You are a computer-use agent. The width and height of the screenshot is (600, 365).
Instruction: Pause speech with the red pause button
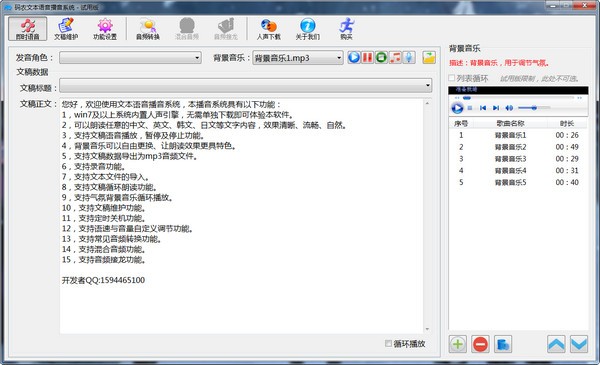pyautogui.click(x=367, y=57)
